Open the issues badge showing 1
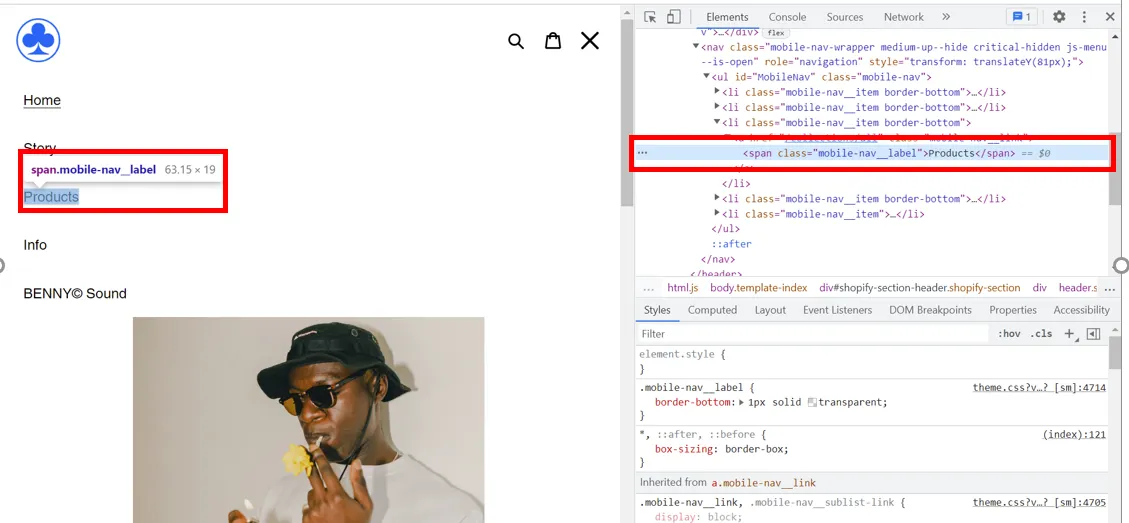The image size is (1129, 523). pyautogui.click(x=1021, y=17)
